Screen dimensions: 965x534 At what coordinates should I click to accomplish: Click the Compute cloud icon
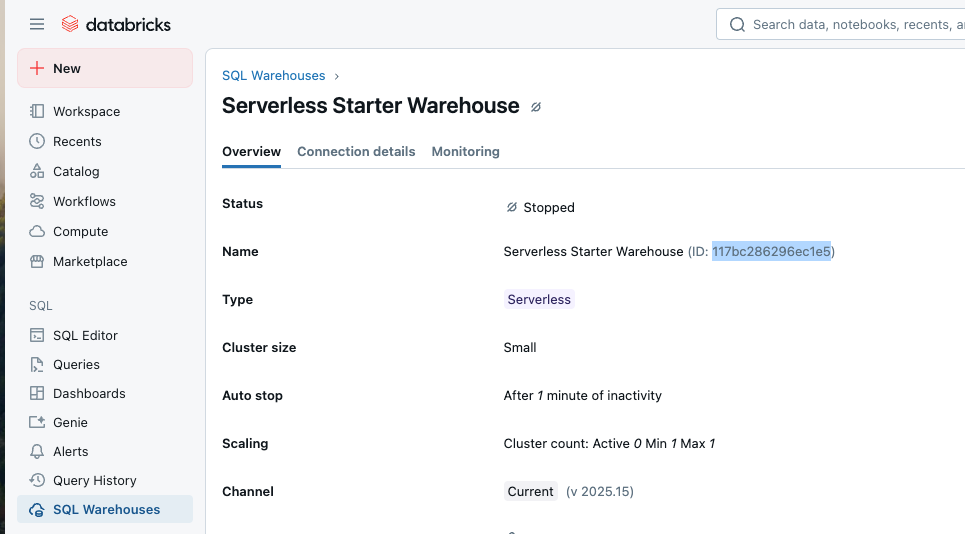(x=37, y=231)
